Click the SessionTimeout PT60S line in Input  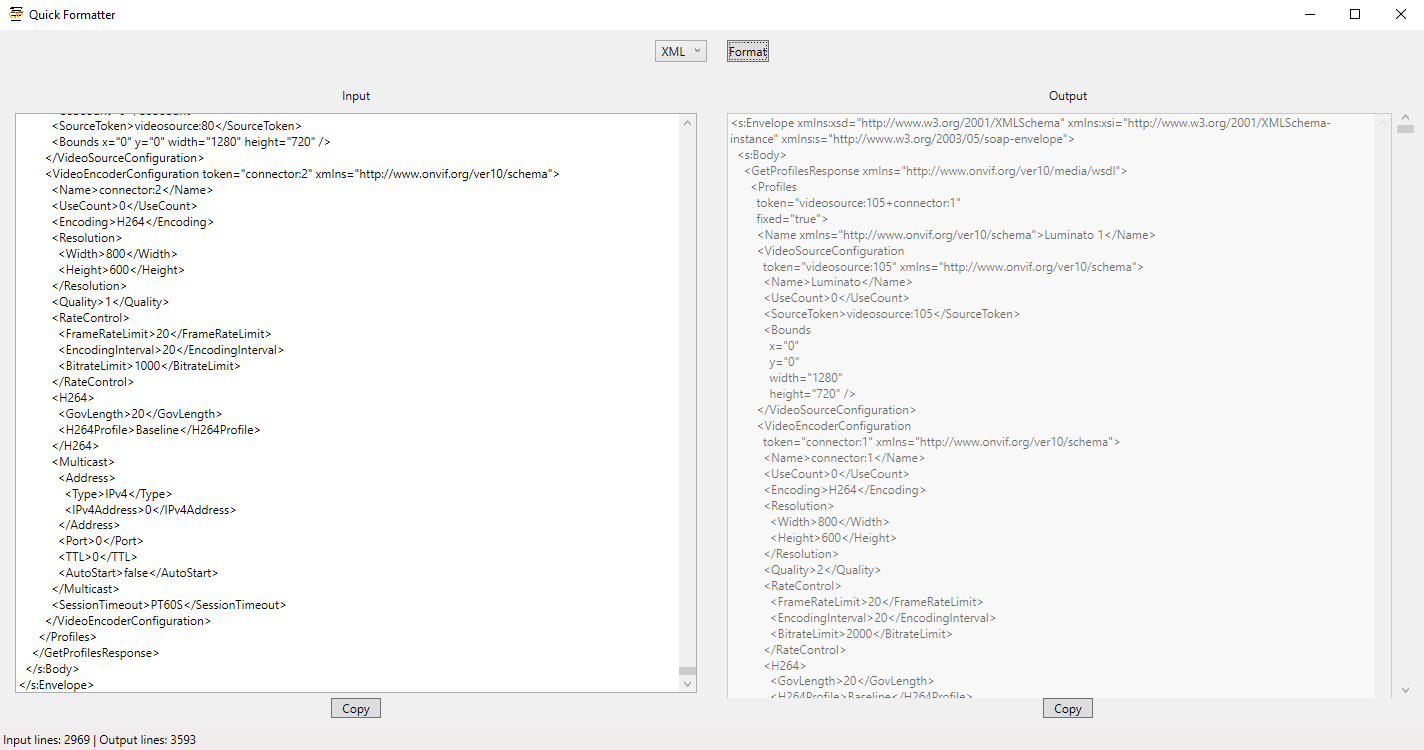(169, 605)
